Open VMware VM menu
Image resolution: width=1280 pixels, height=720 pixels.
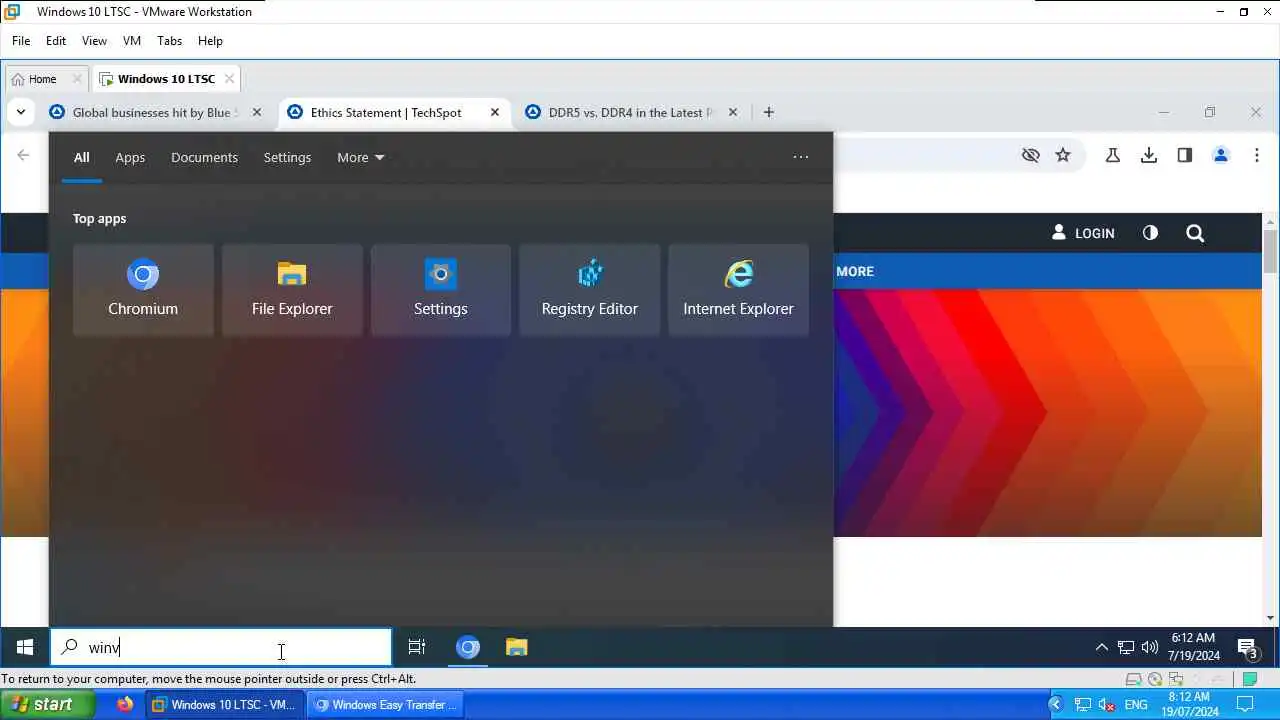coord(131,41)
